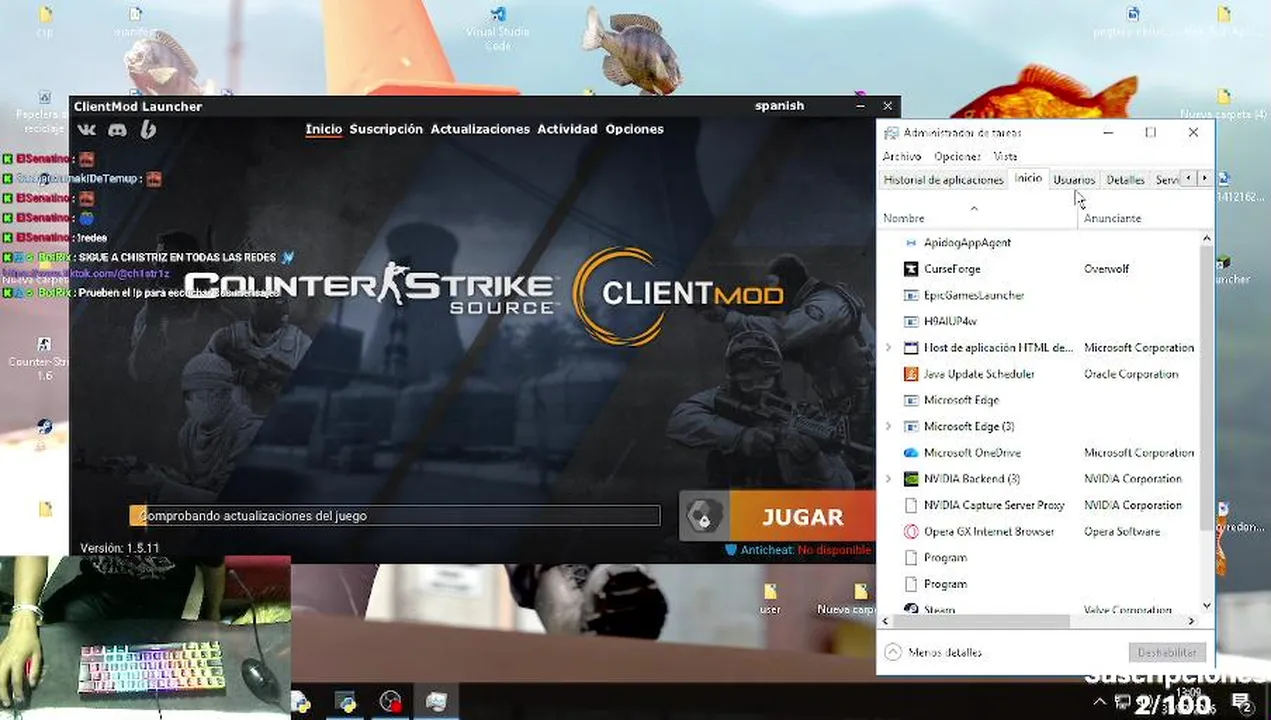
Task: Select the CurseForge anvil icon in the startup list
Action: point(910,269)
